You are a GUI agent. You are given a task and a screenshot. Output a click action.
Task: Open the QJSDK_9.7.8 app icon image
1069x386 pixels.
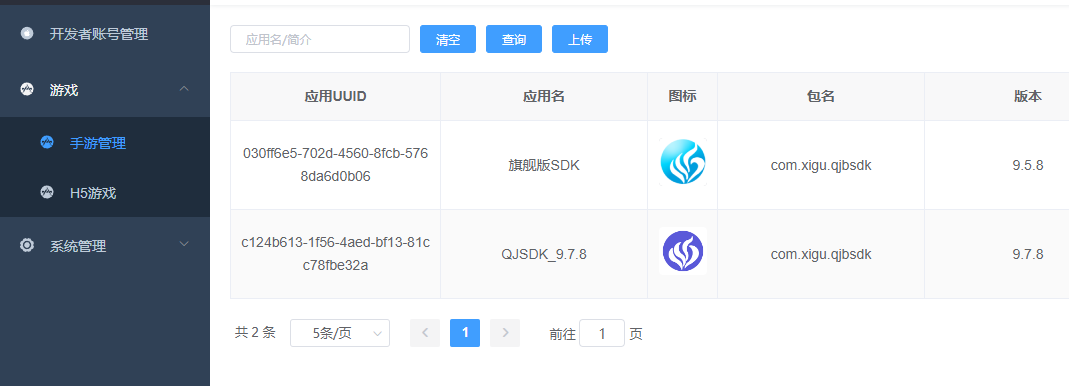click(682, 251)
